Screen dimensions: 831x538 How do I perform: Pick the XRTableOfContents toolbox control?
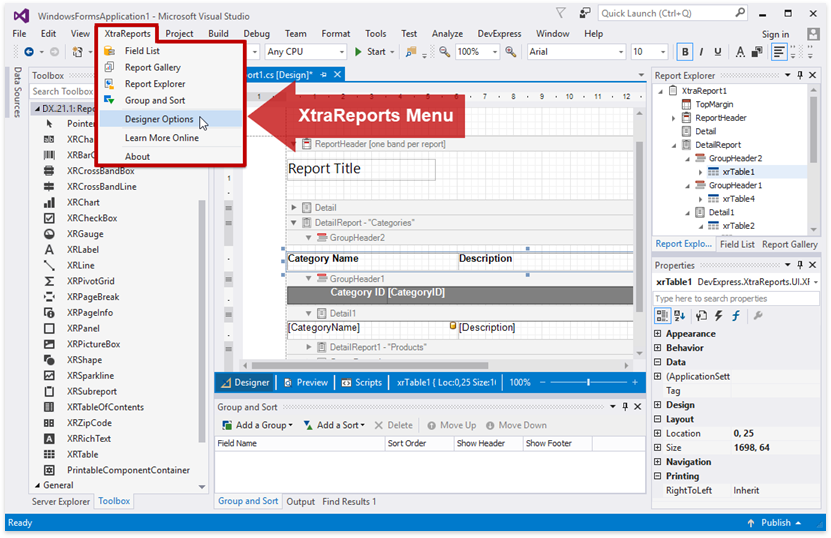(x=105, y=407)
